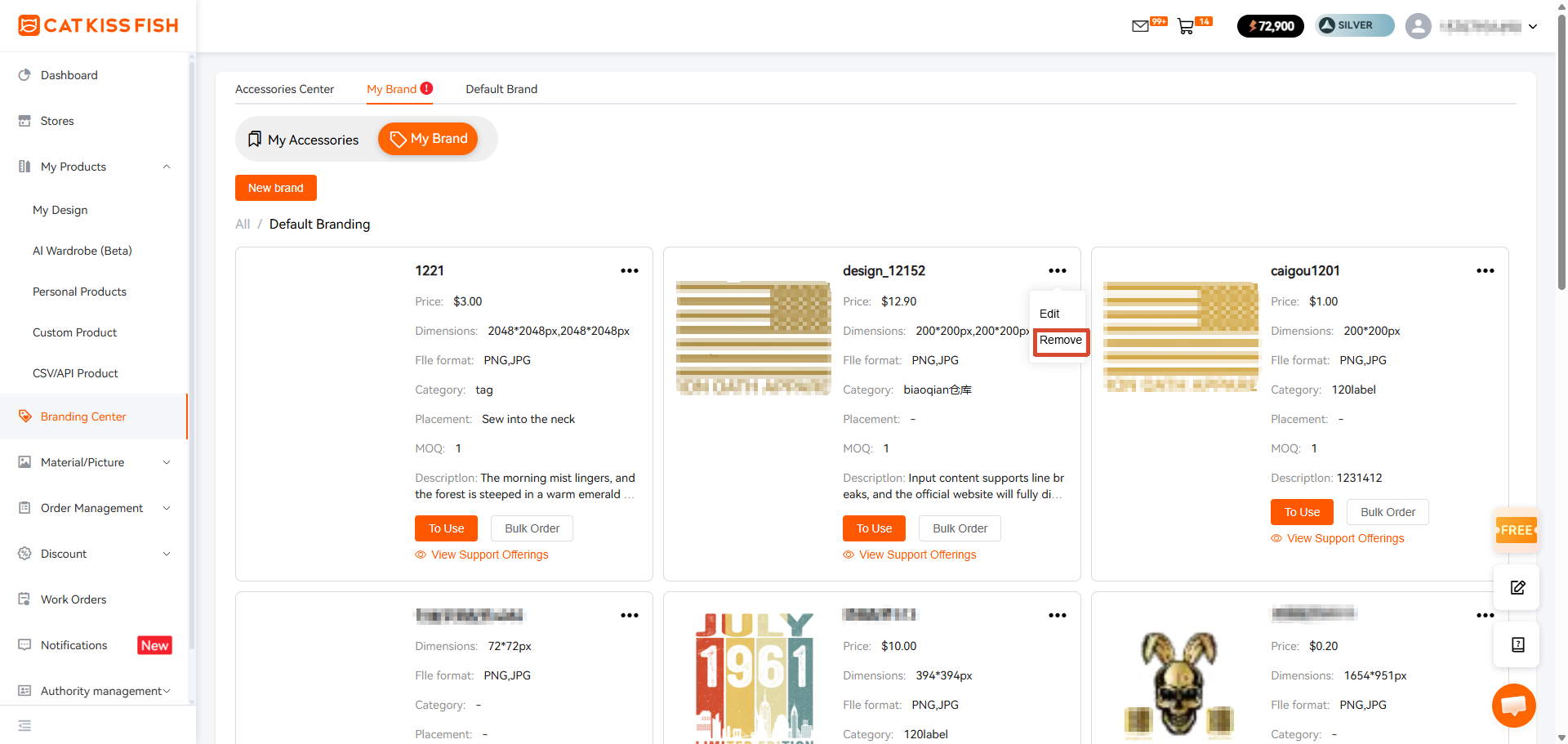Switch to the Default Brand tab
The image size is (1568, 744).
click(501, 89)
